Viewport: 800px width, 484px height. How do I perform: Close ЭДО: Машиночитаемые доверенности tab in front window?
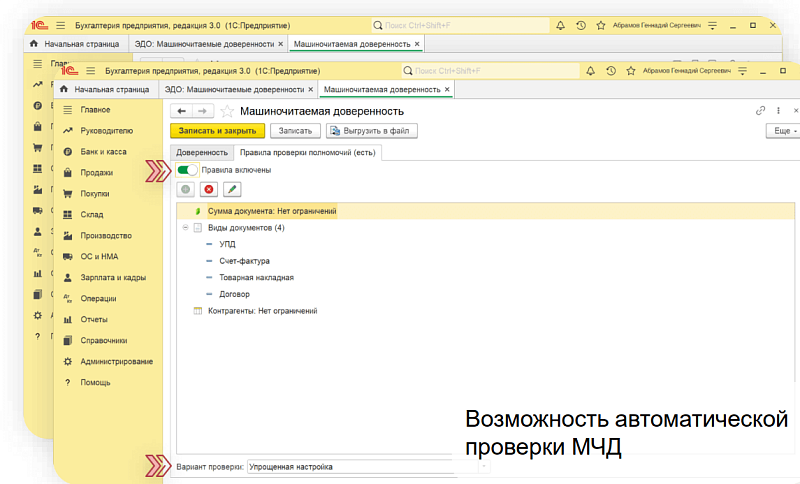click(310, 89)
